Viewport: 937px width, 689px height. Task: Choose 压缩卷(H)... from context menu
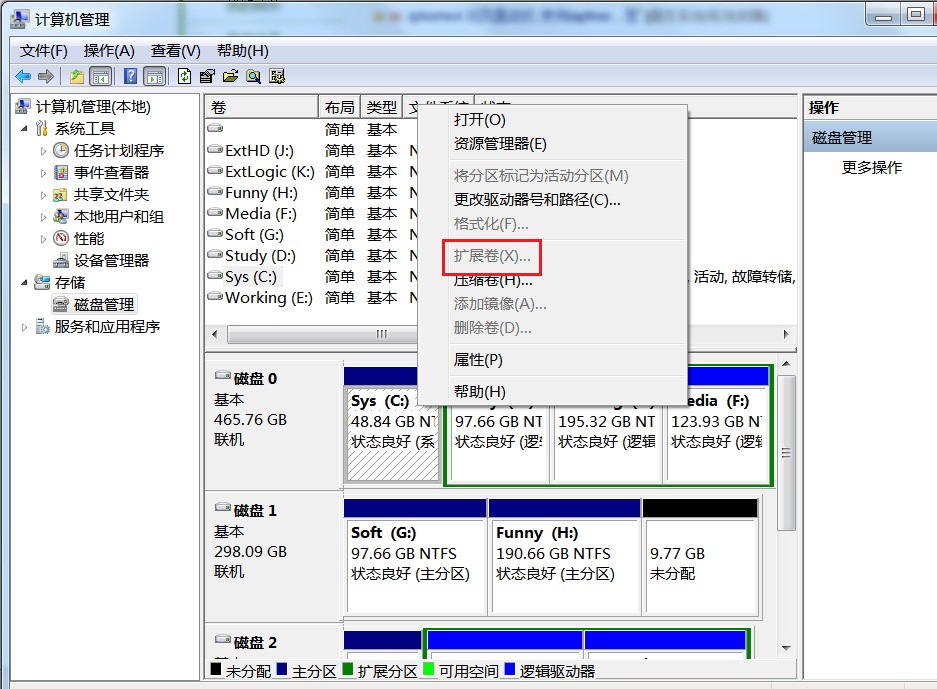click(x=493, y=281)
